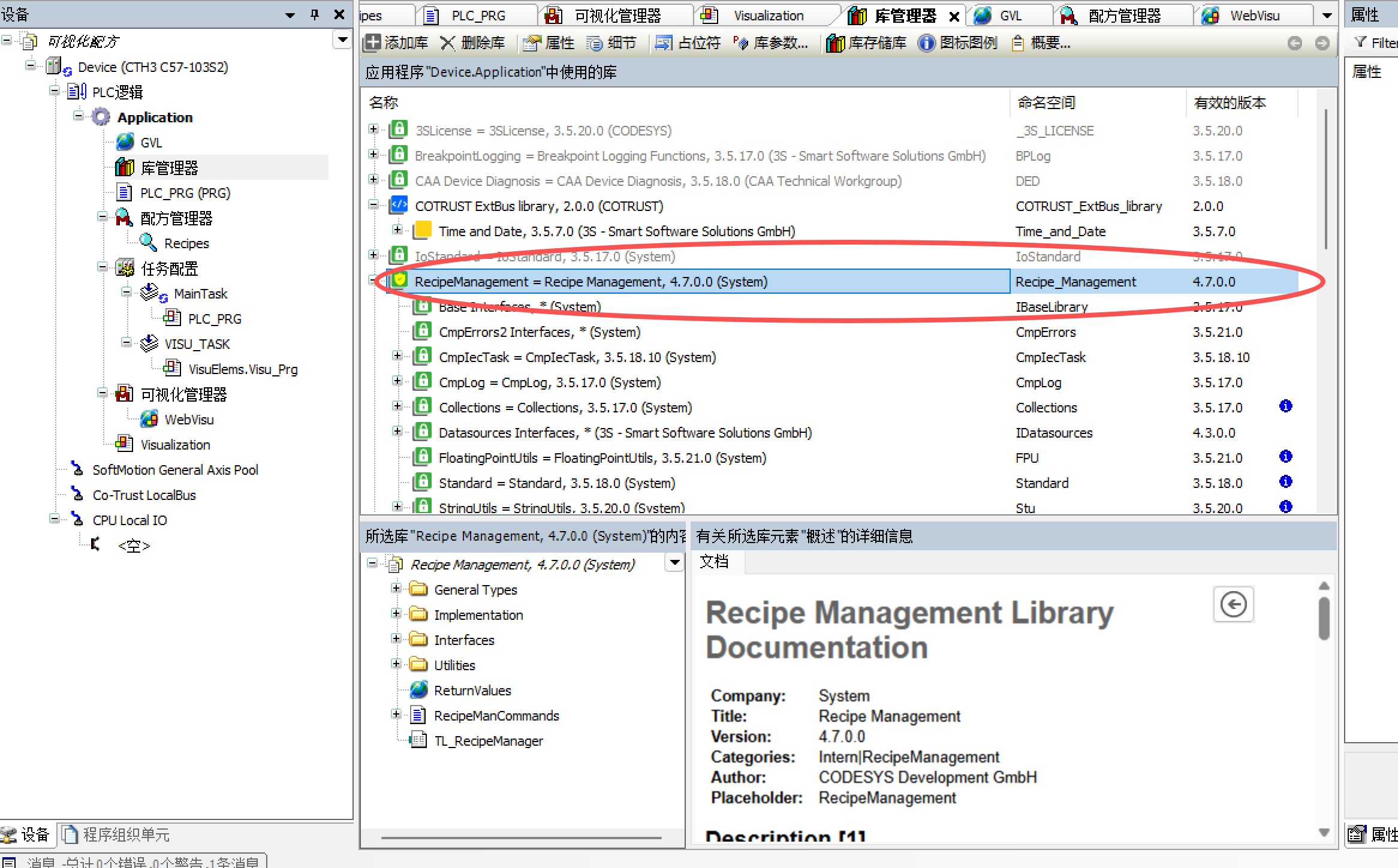Open the 文档 tab in details pane
The height and width of the screenshot is (868, 1398).
coord(715,562)
